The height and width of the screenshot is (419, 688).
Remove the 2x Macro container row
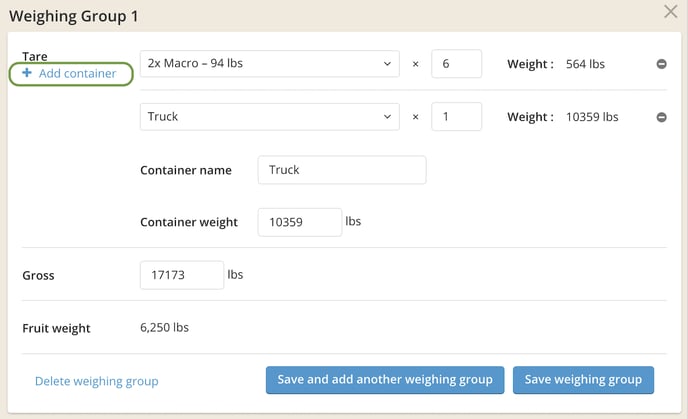pyautogui.click(x=661, y=64)
